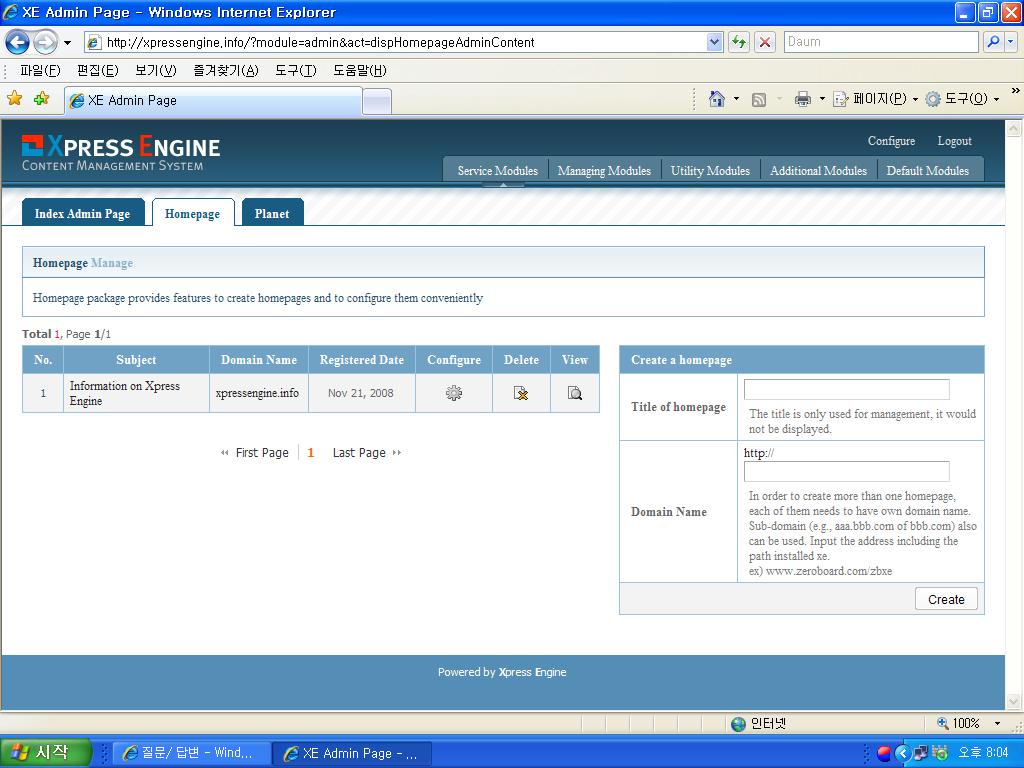This screenshot has width=1024, height=768.
Task: Click the Configure link at top
Action: [891, 141]
